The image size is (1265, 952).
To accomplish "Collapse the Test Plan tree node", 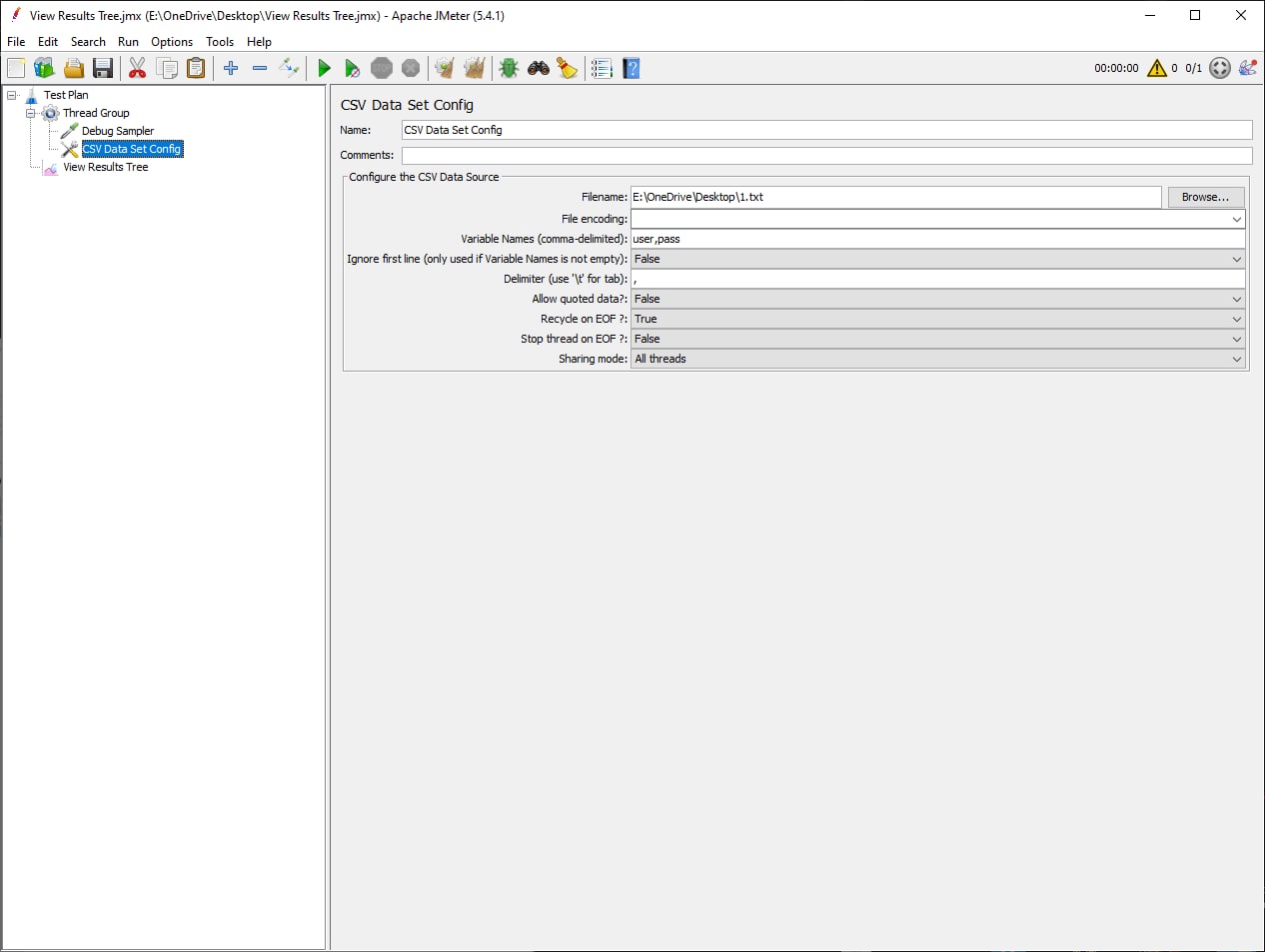I will pyautogui.click(x=12, y=95).
